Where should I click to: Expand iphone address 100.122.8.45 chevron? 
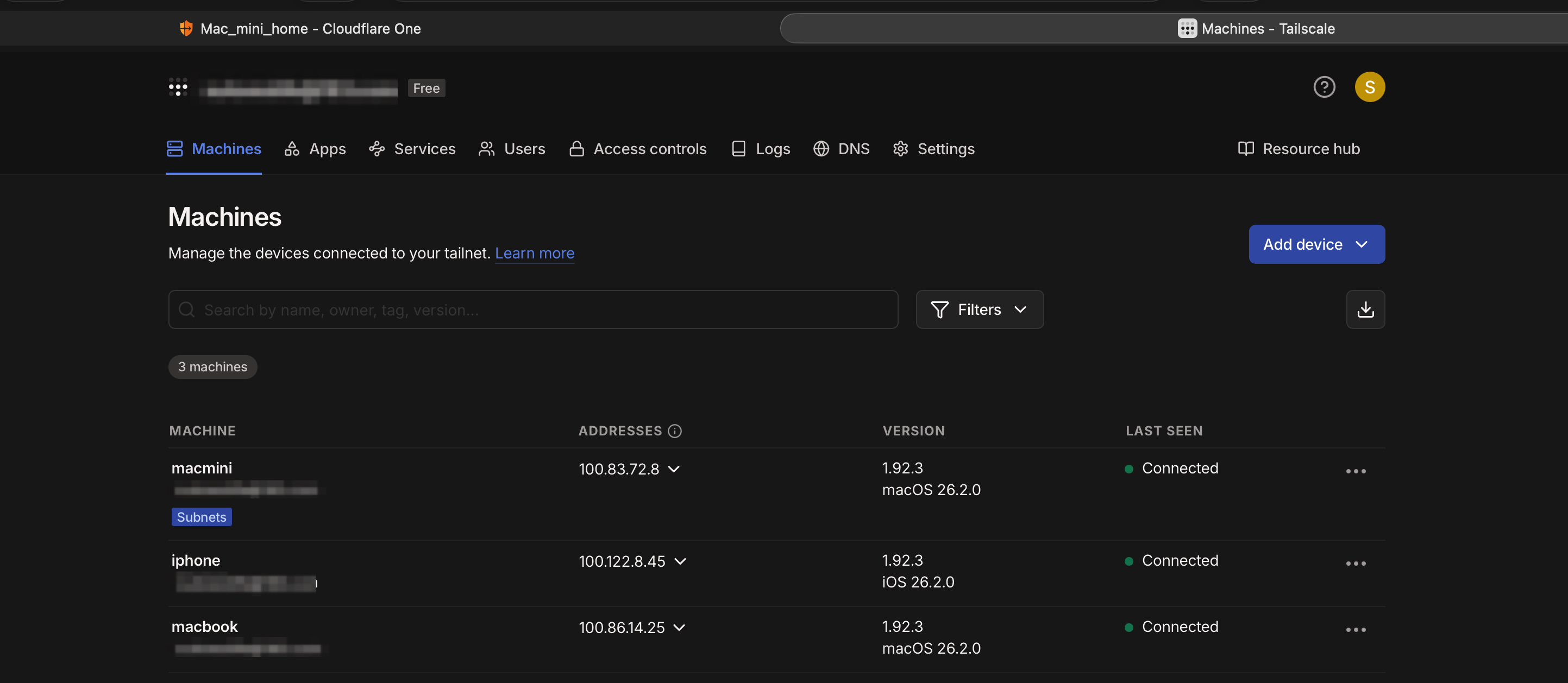click(x=680, y=561)
